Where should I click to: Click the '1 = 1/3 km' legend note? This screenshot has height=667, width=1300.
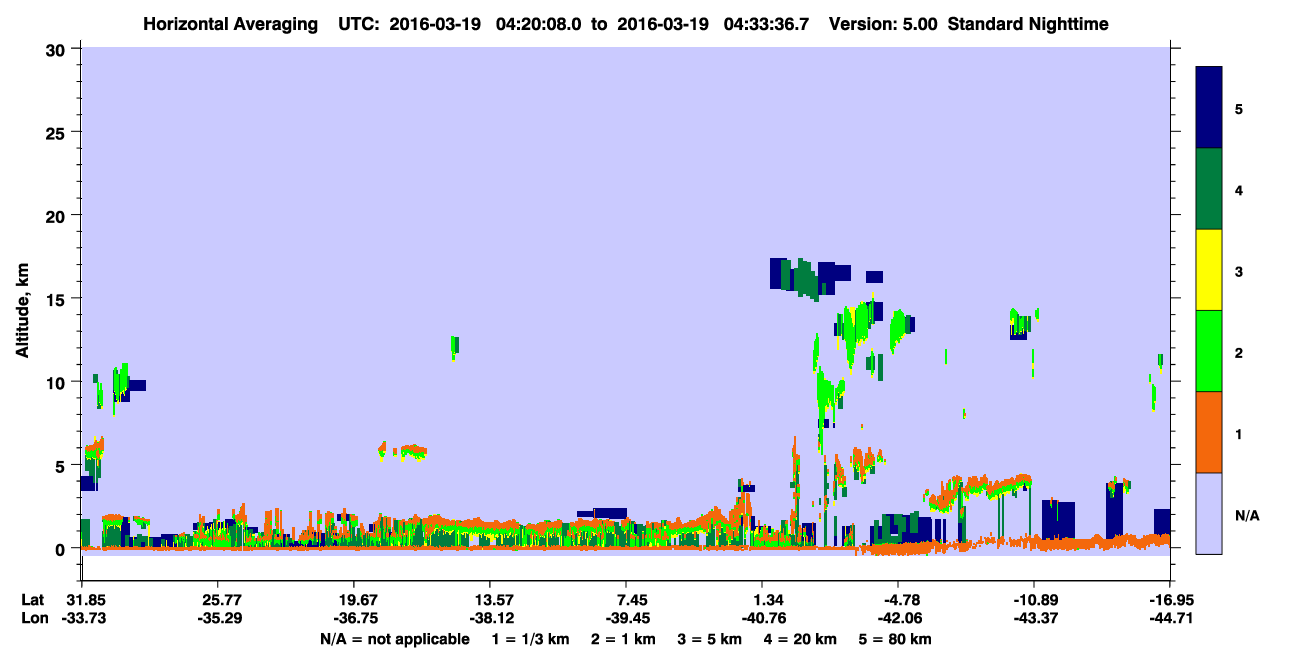point(531,639)
